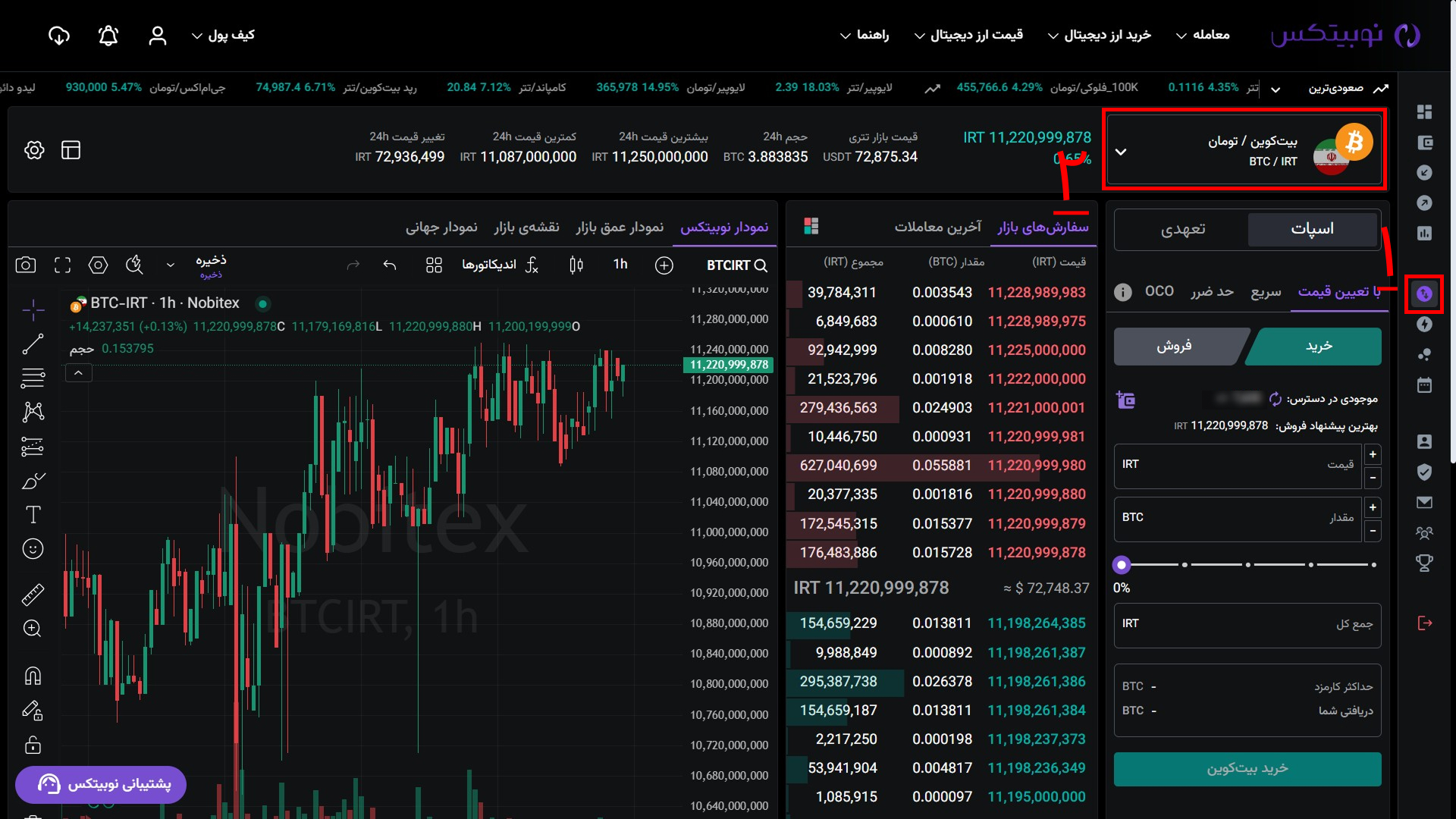
Task: Increase price with plus stepper
Action: coord(1373,454)
